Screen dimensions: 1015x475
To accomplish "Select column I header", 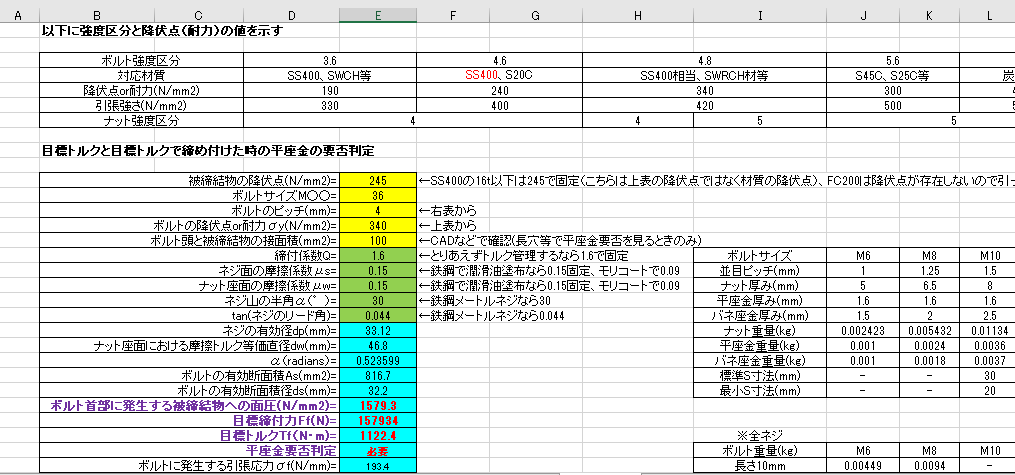I will coord(760,15).
